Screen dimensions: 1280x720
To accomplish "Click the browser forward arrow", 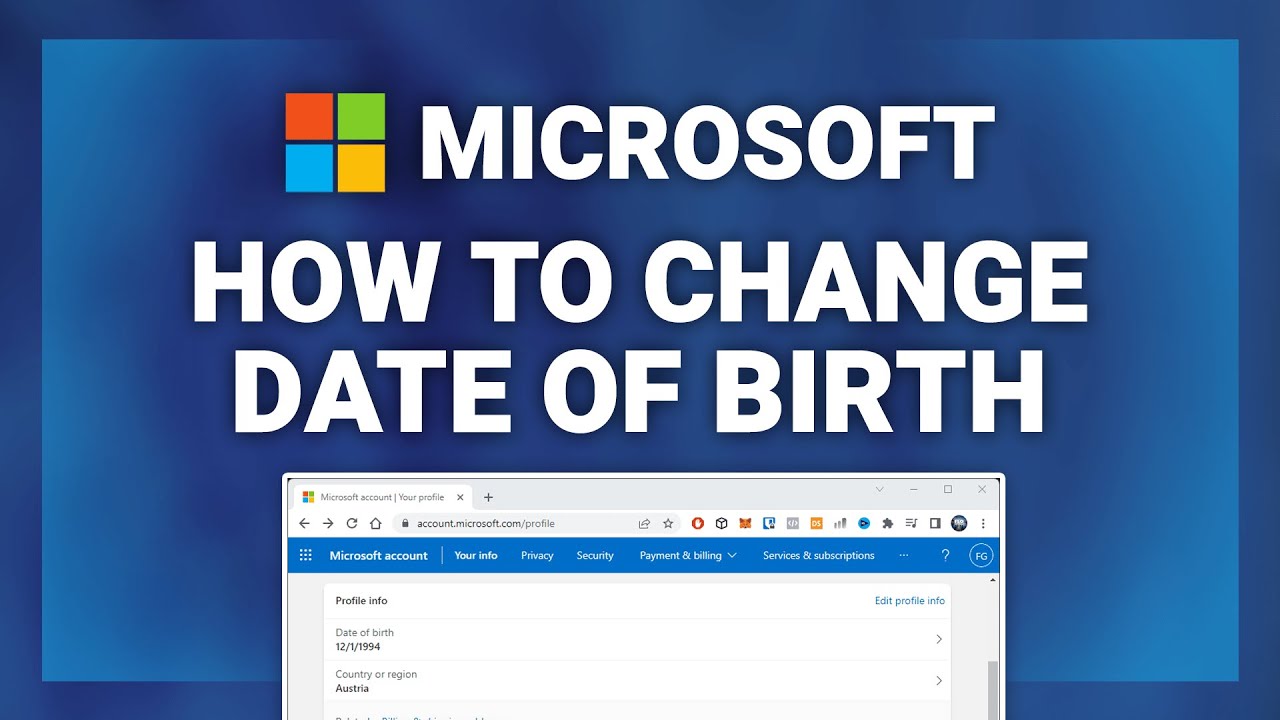I will pos(328,523).
